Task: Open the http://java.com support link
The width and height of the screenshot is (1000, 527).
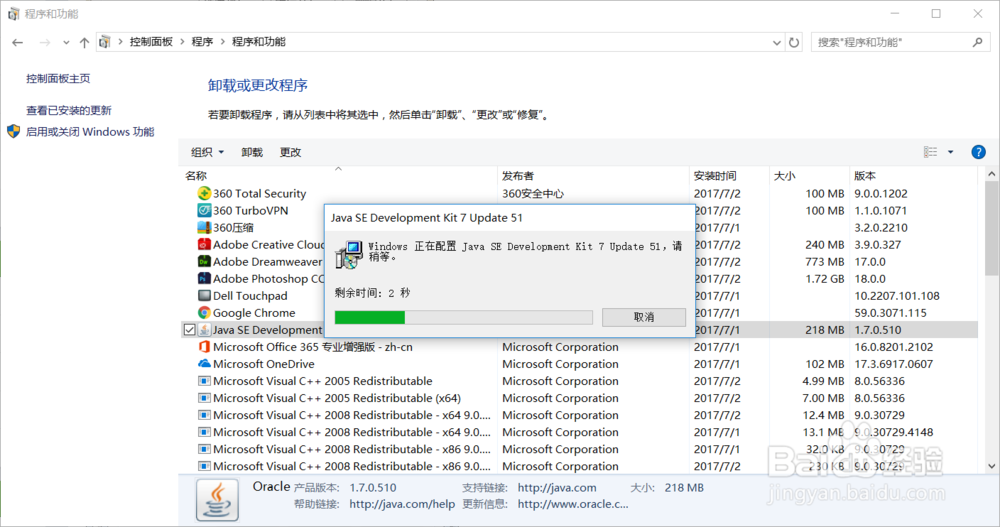Action: tap(557, 487)
